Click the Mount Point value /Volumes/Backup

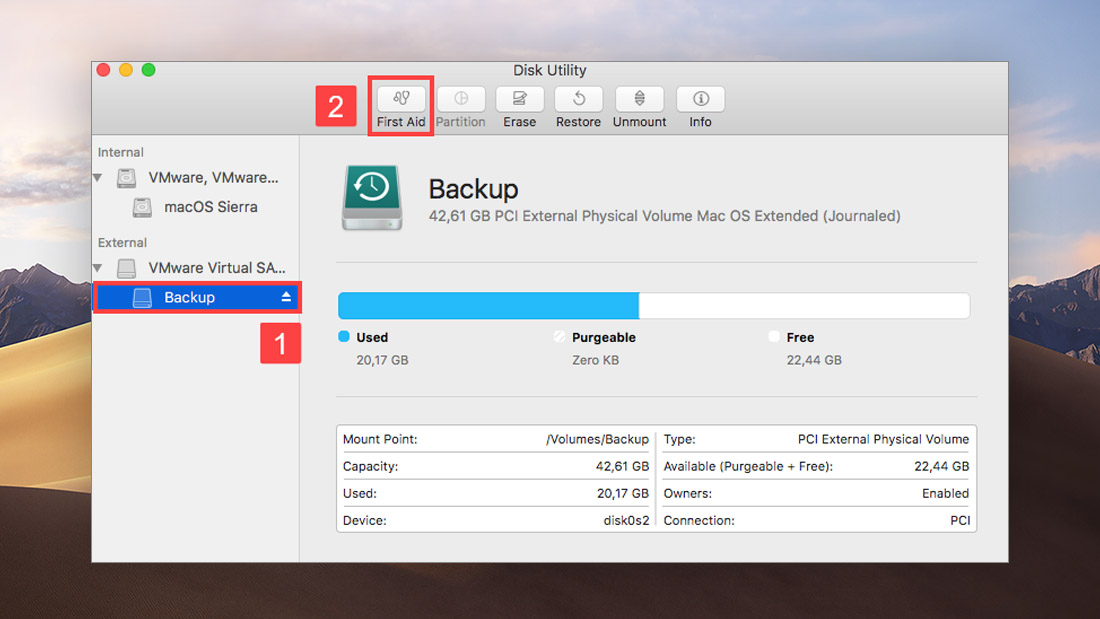click(x=597, y=439)
